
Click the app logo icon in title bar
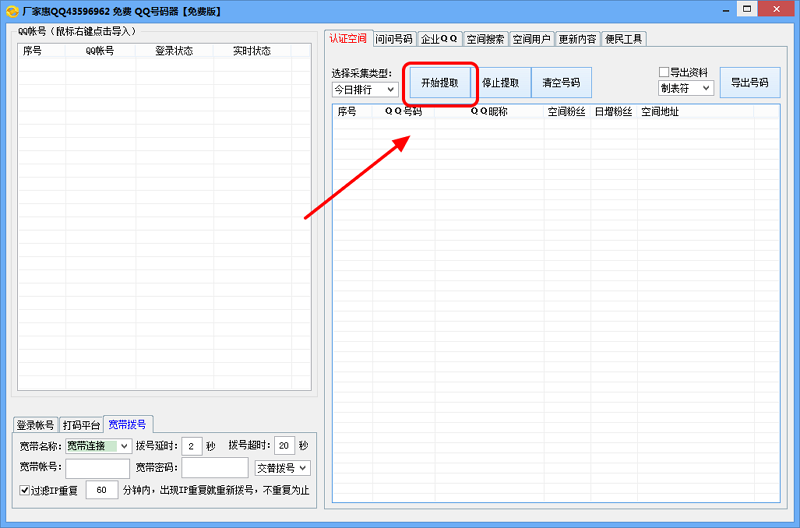tap(12, 11)
